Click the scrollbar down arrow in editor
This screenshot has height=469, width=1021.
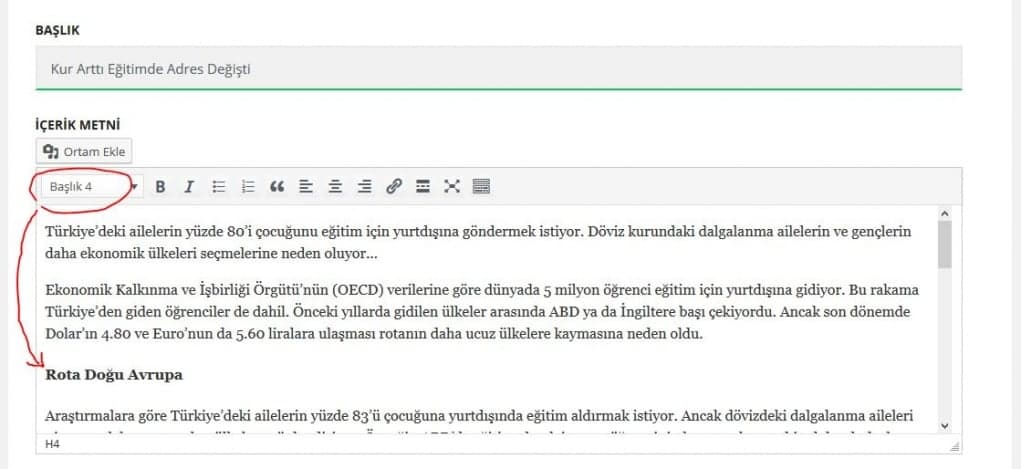point(945,425)
